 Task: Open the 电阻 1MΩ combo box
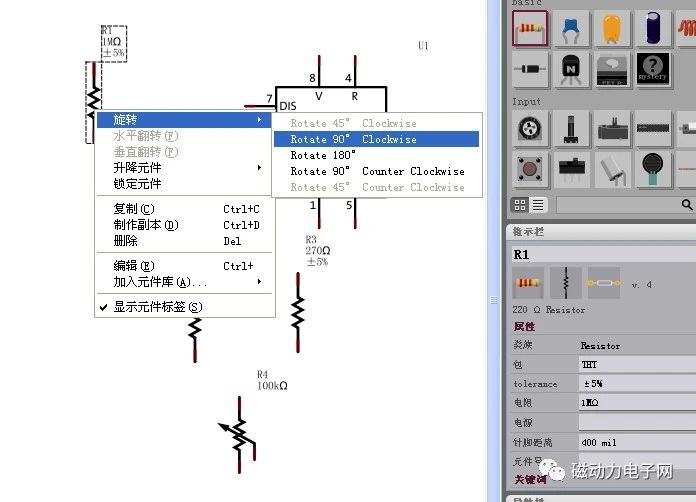pyautogui.click(x=637, y=403)
